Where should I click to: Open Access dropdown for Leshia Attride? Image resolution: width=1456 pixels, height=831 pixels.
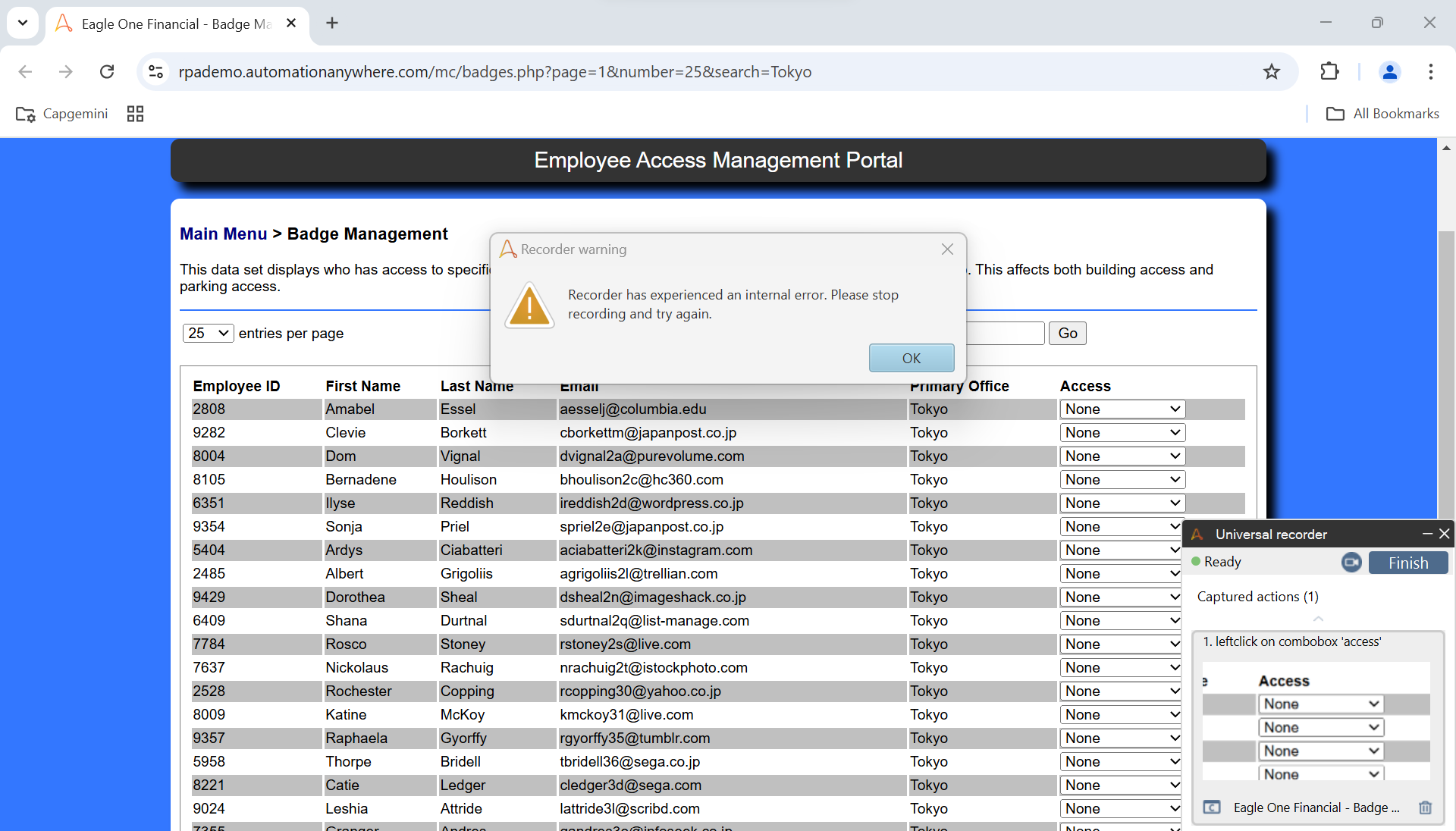1121,809
